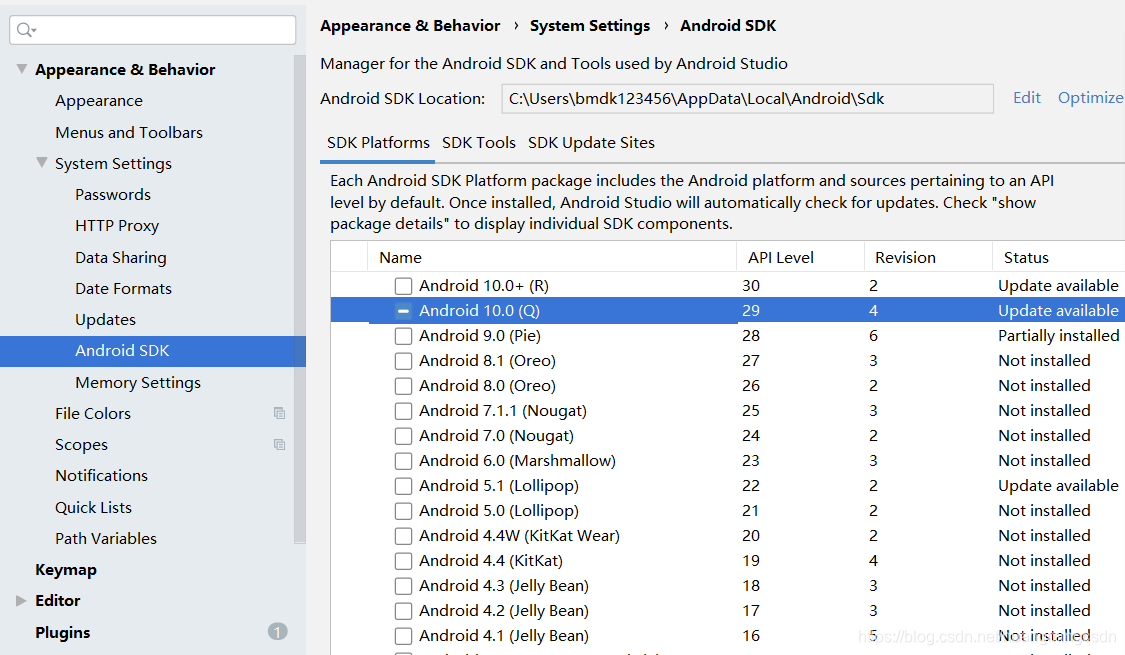Open File Colors settings

[93, 413]
